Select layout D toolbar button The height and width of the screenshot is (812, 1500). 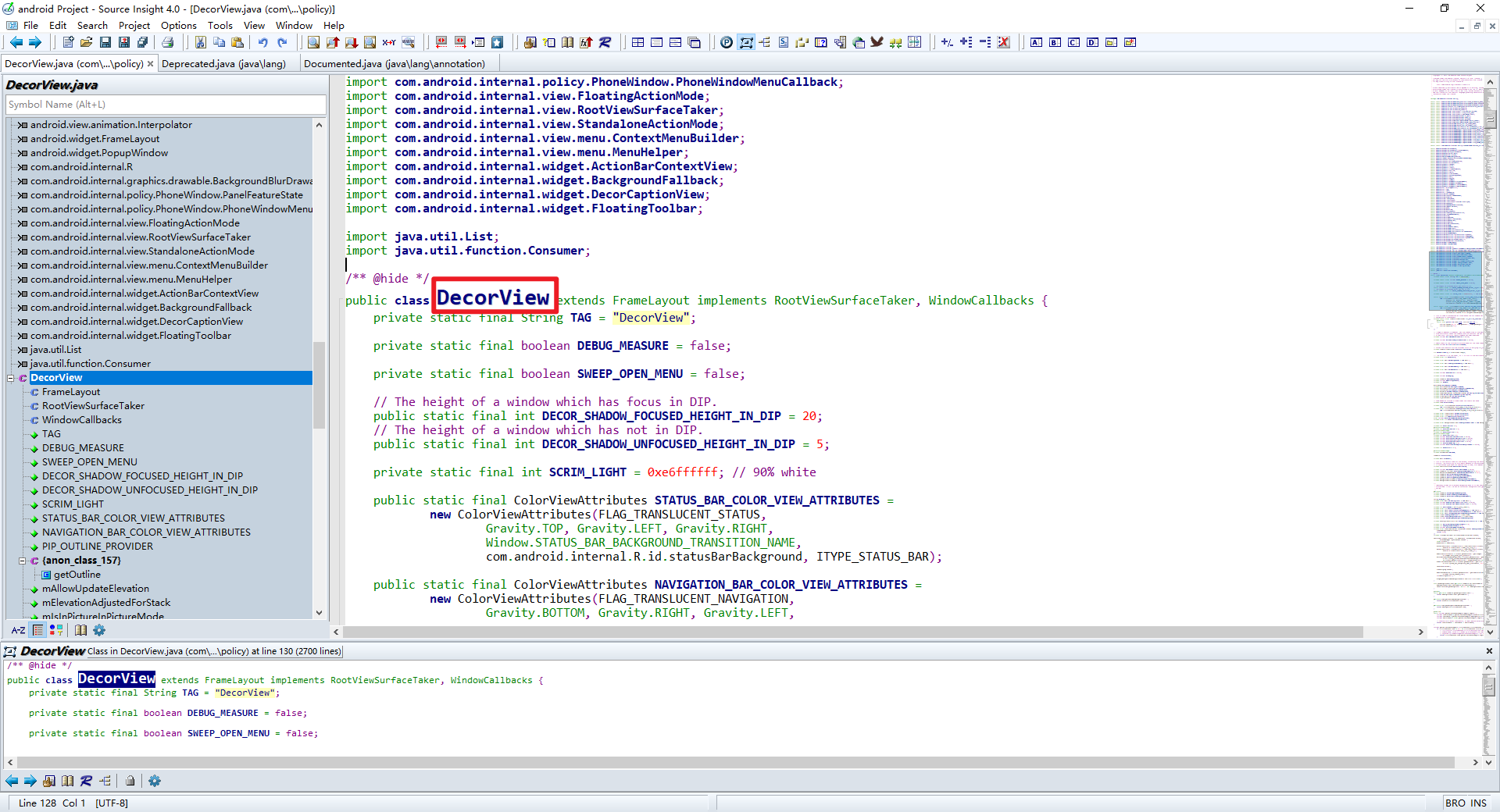1093,42
